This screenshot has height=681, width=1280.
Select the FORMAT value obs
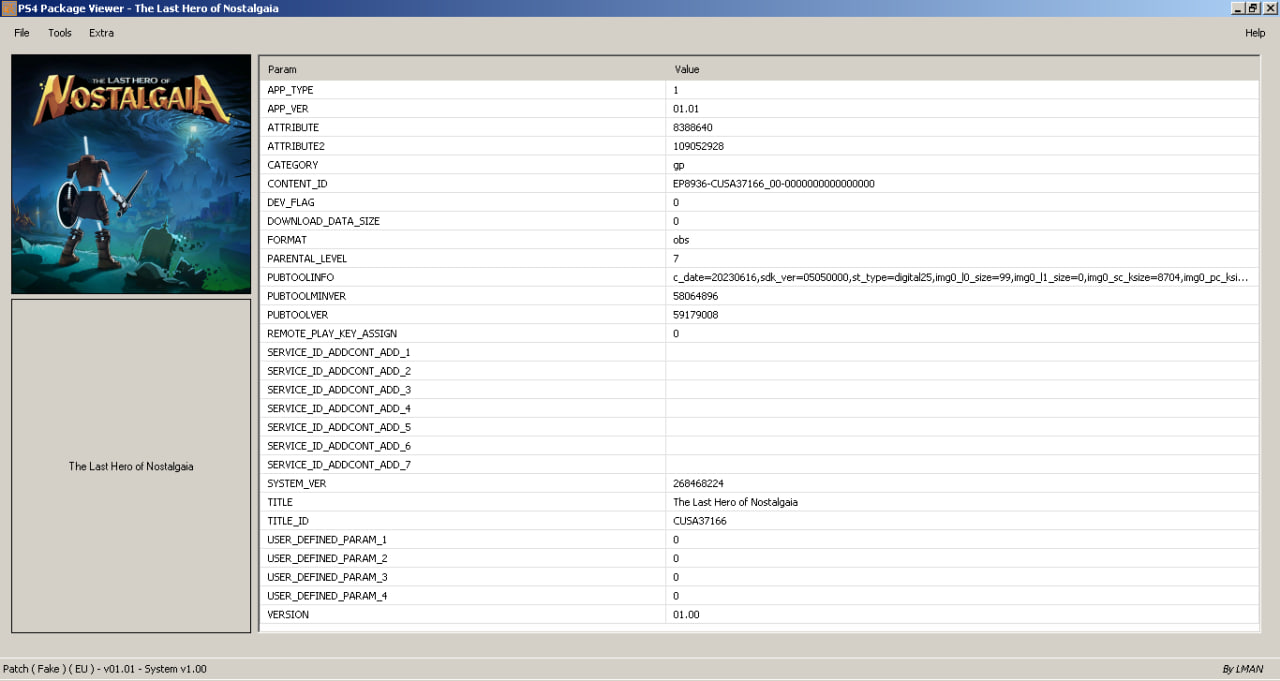681,240
